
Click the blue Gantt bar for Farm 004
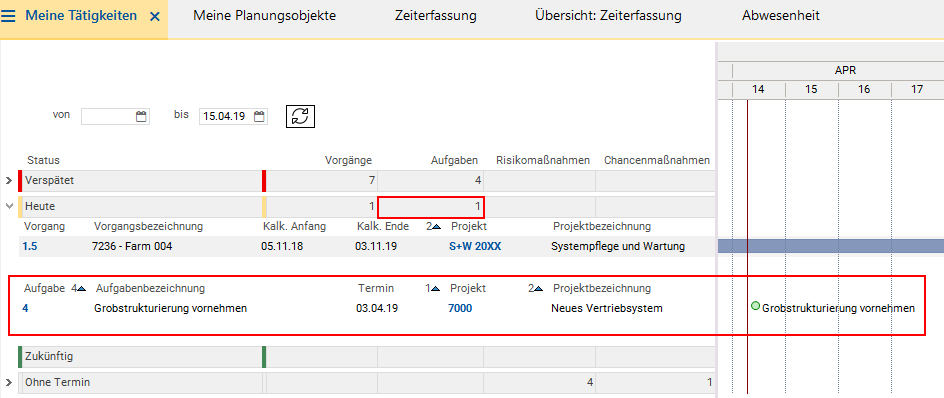[x=831, y=246]
